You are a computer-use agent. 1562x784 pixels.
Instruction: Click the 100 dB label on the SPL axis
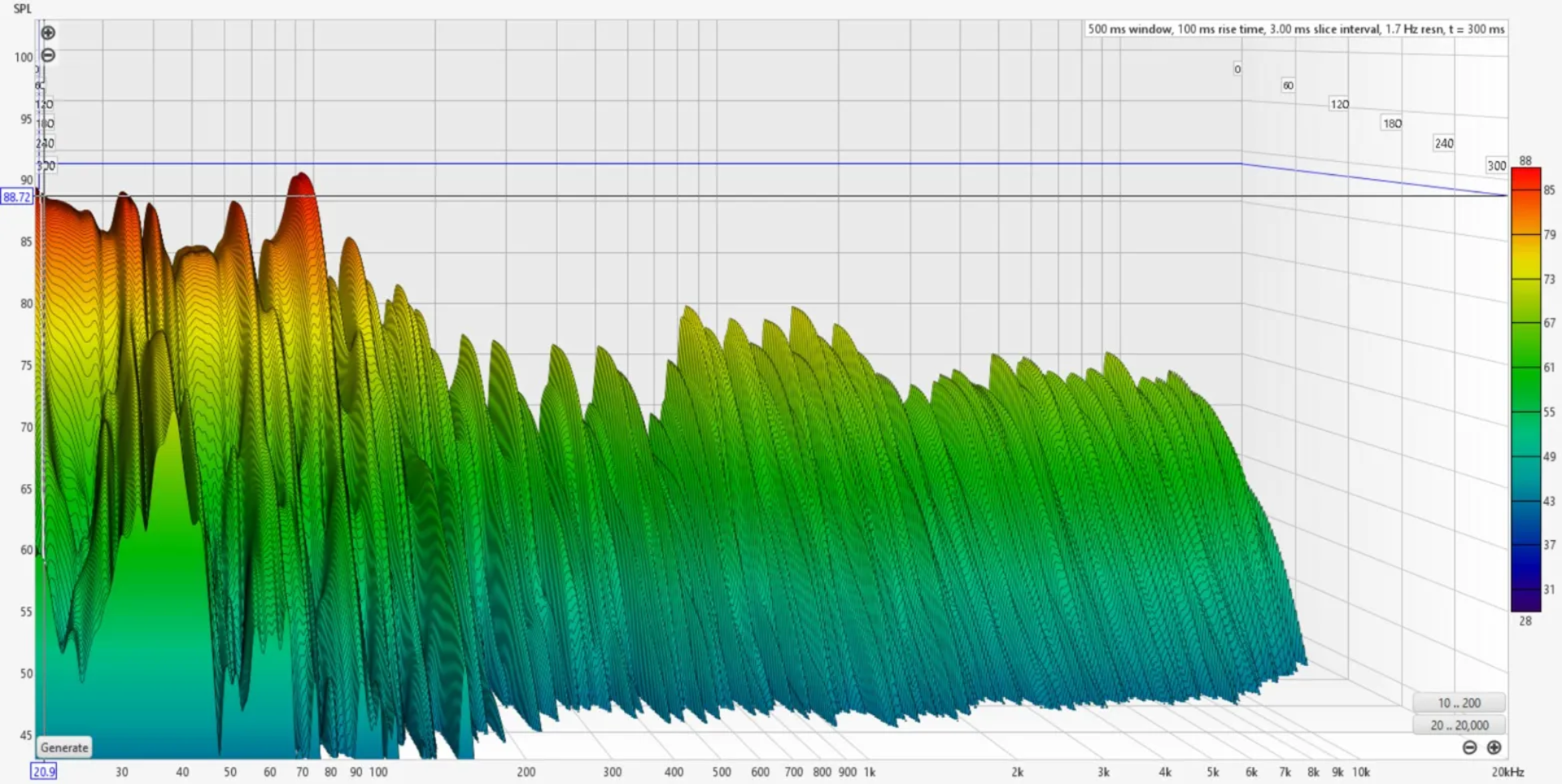coord(23,57)
